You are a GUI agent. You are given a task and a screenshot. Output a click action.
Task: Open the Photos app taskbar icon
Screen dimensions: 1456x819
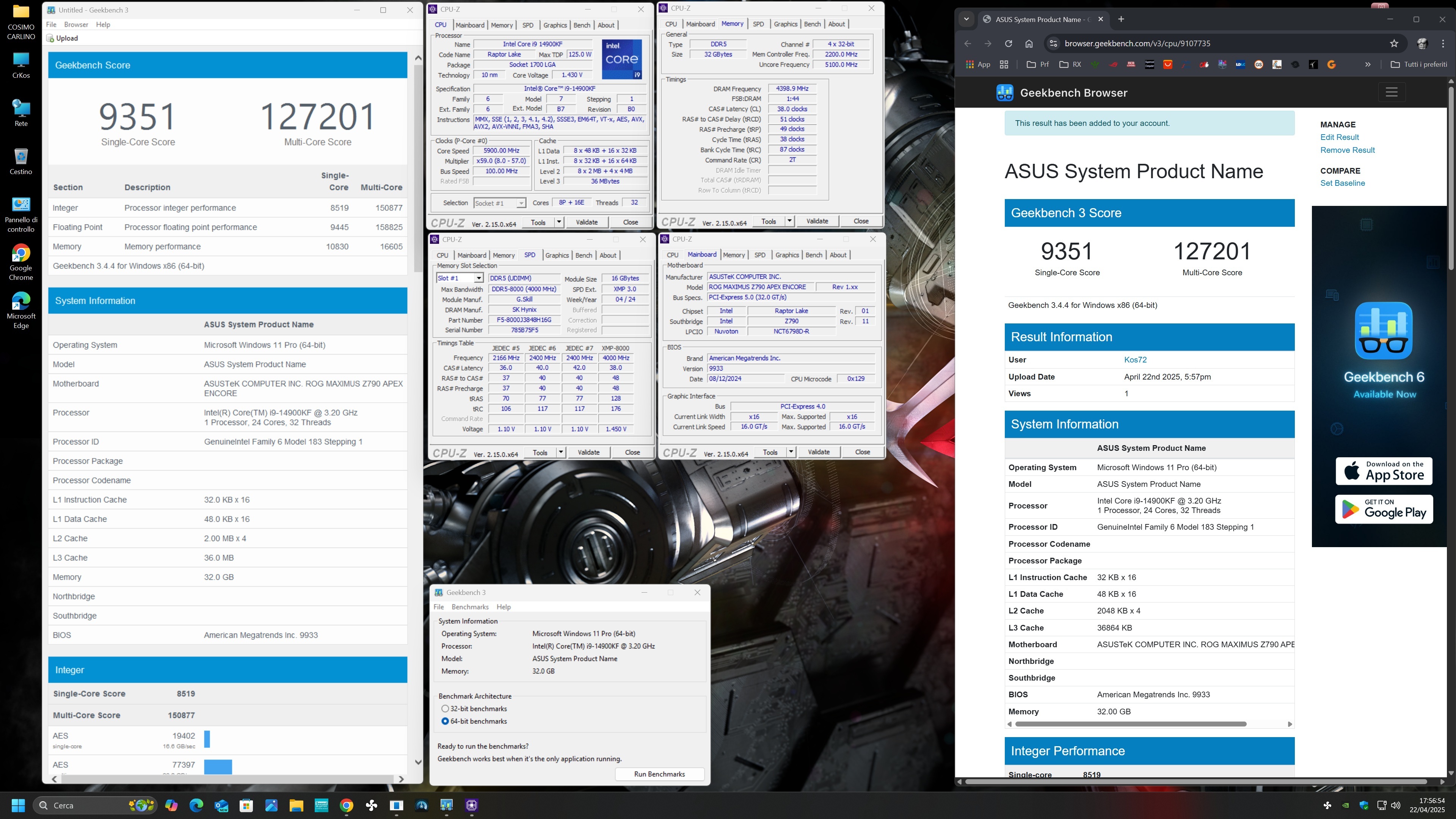[271, 805]
